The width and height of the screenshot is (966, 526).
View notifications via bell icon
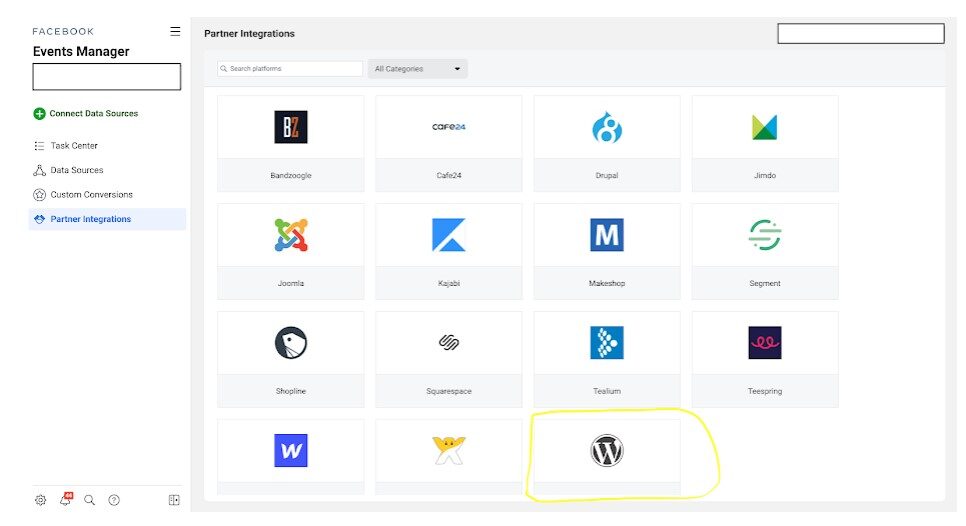pyautogui.click(x=65, y=500)
